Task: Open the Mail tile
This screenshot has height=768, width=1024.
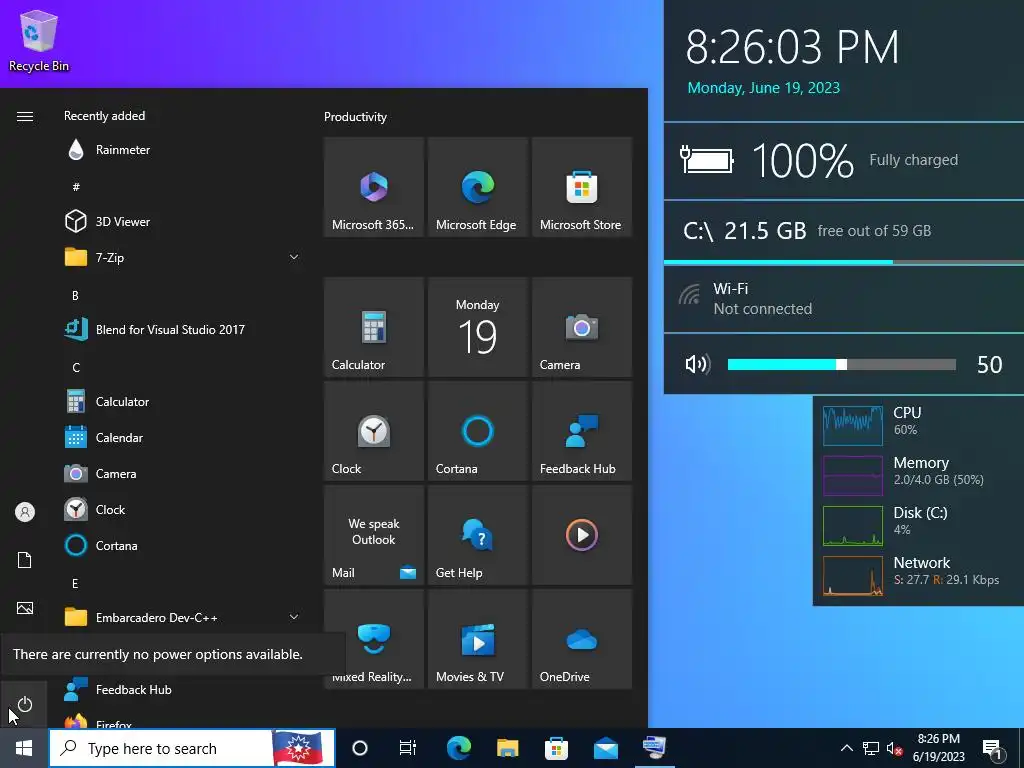Action: pos(374,535)
